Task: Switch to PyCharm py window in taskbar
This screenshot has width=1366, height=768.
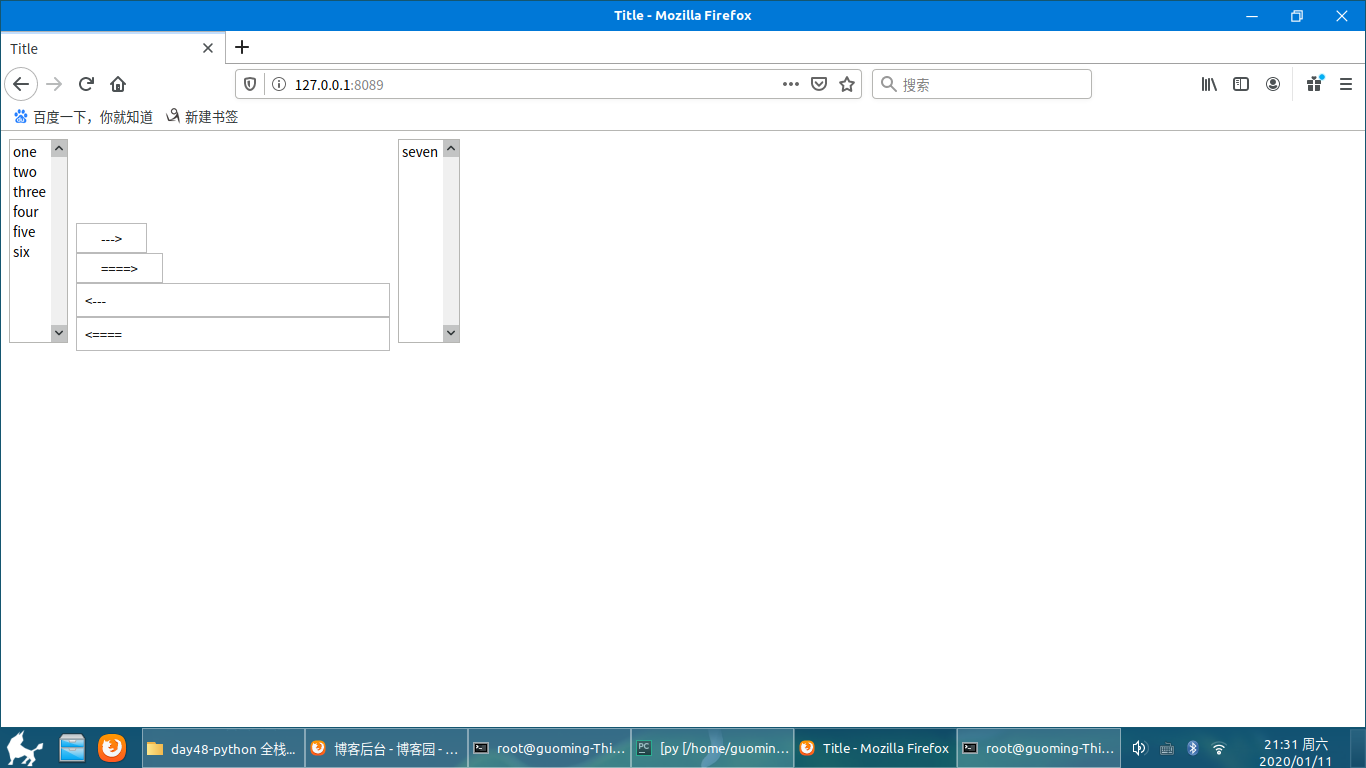Action: point(712,748)
